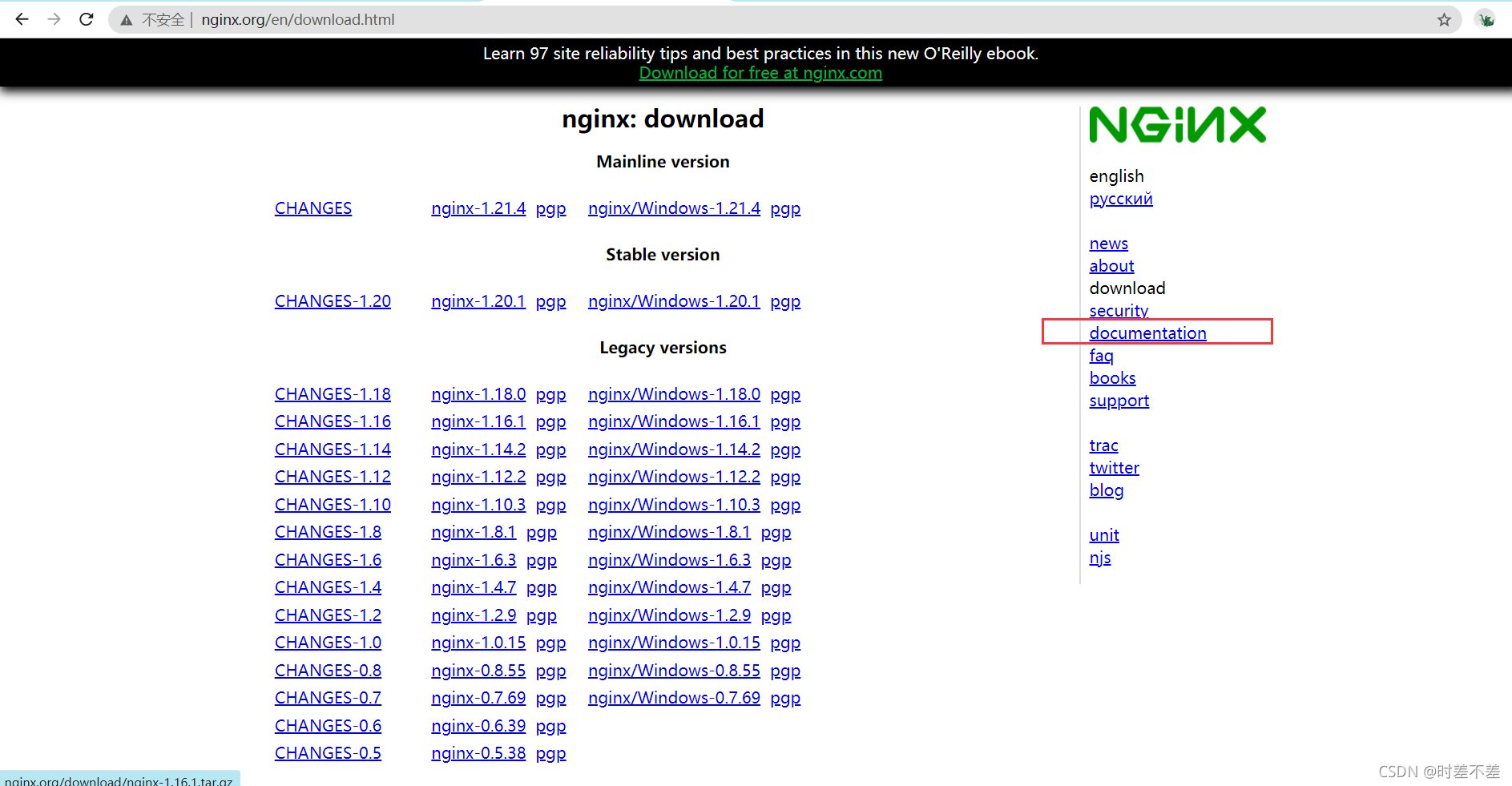Open the pgp signature for nginx-1.21.4
Screen dimensions: 1512x786
pos(551,209)
